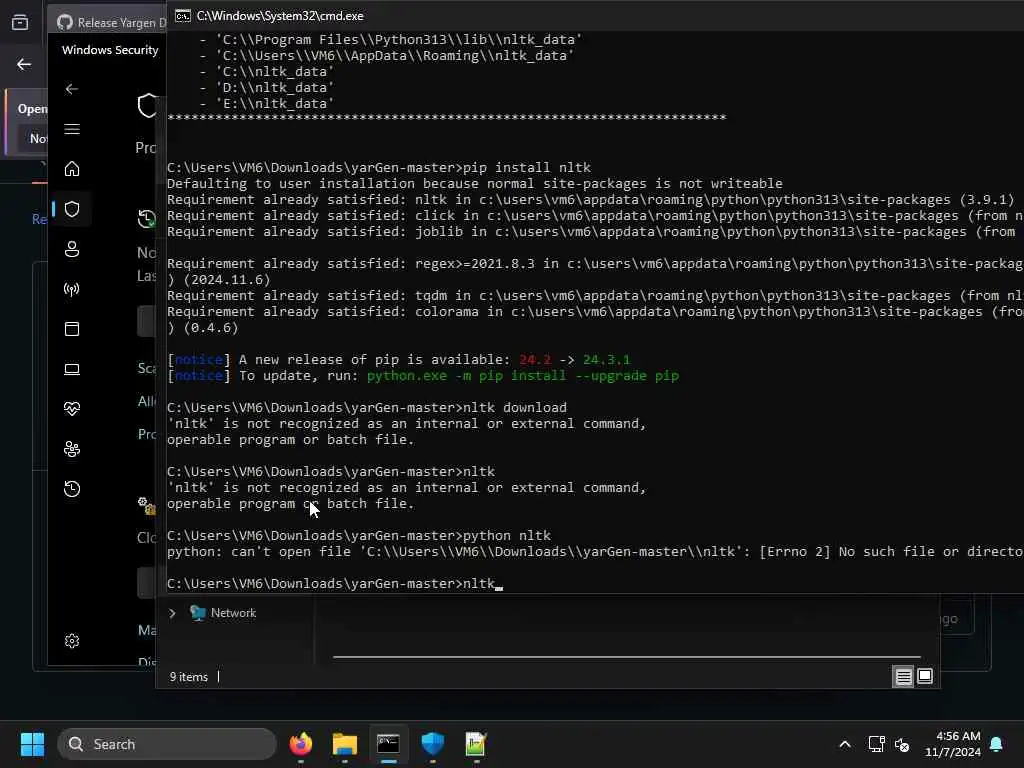The width and height of the screenshot is (1024, 768).
Task: Open App & browser control icon
Action: [72, 328]
